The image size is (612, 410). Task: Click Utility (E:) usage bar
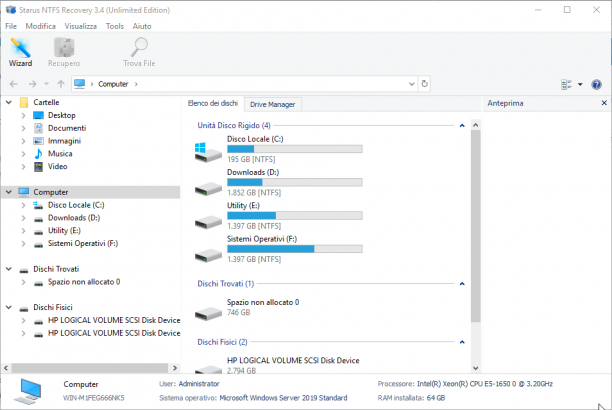(295, 216)
